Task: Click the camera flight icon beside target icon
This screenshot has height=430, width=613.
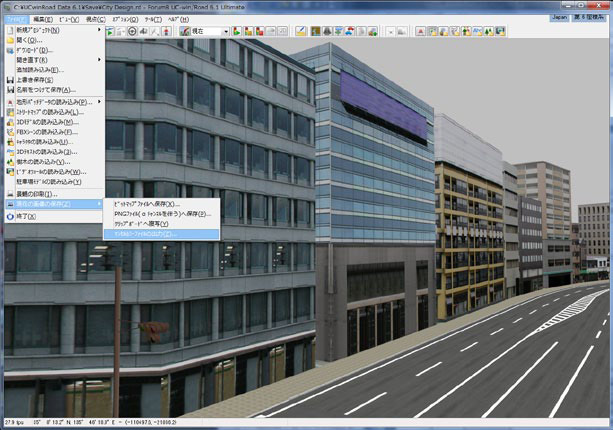Action: click(x=143, y=31)
